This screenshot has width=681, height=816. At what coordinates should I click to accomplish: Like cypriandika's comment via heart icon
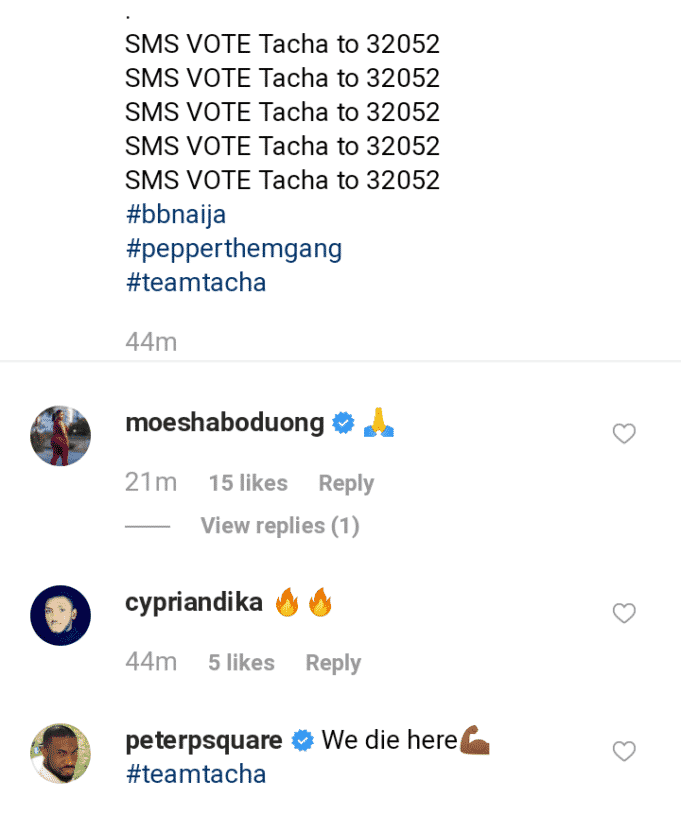tap(624, 613)
